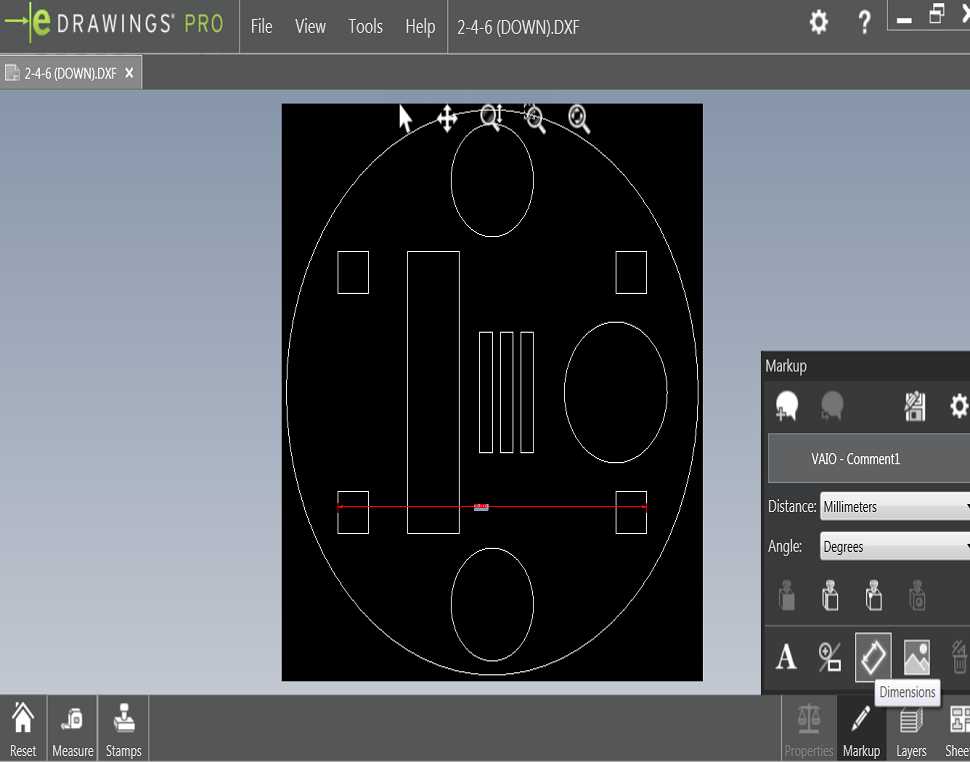Select the VAIO - Comment1 entry
Viewport: 970px width, 762px height.
(x=869, y=458)
